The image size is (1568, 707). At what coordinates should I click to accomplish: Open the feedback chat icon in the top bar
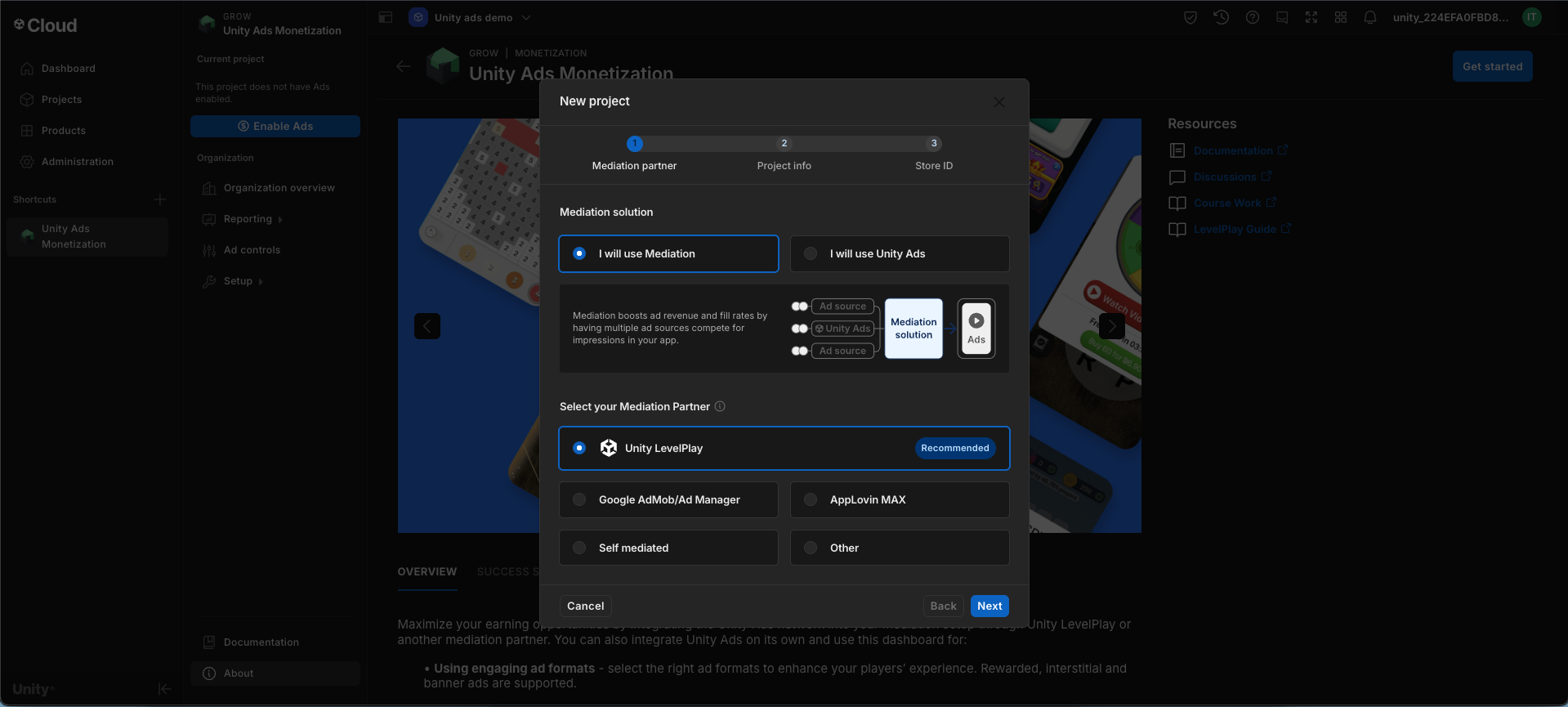(1282, 17)
